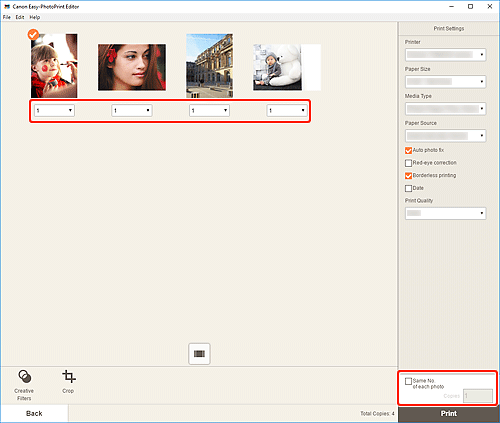This screenshot has width=500, height=423.
Task: Enable Red-eye correction
Action: (408, 163)
